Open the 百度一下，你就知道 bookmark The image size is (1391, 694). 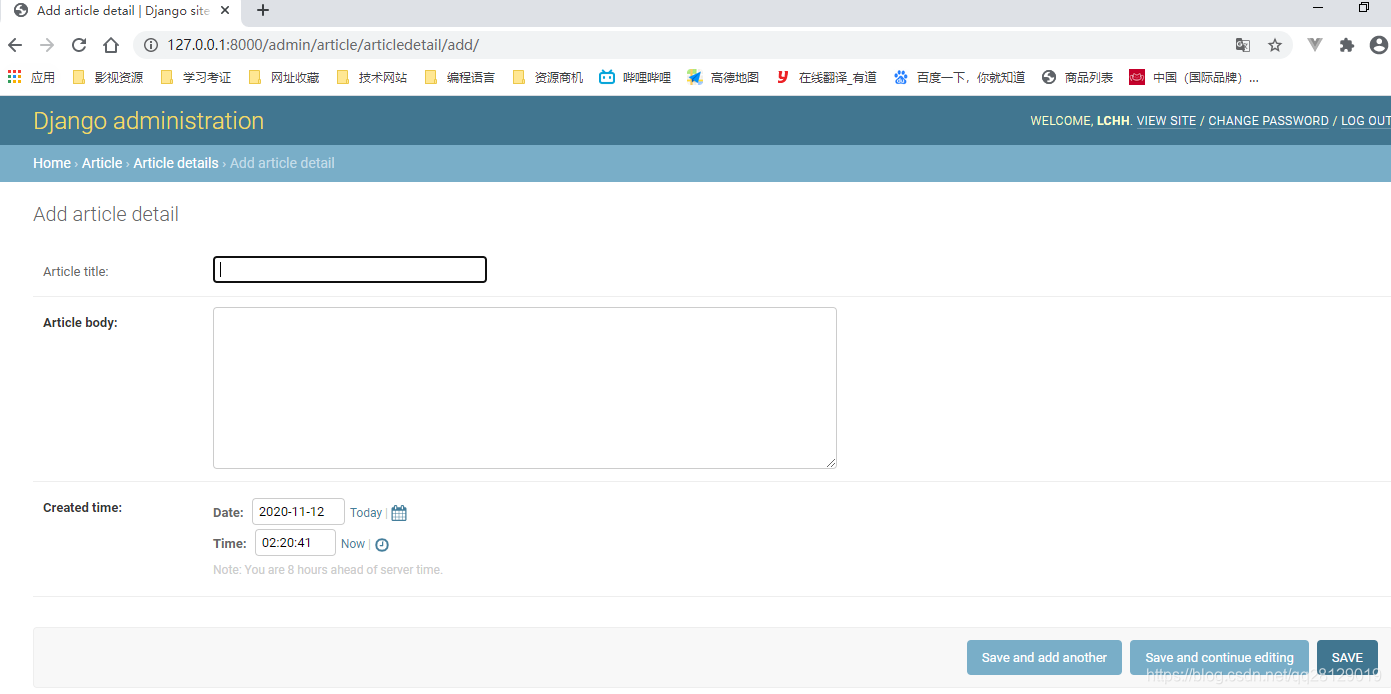pyautogui.click(x=959, y=77)
